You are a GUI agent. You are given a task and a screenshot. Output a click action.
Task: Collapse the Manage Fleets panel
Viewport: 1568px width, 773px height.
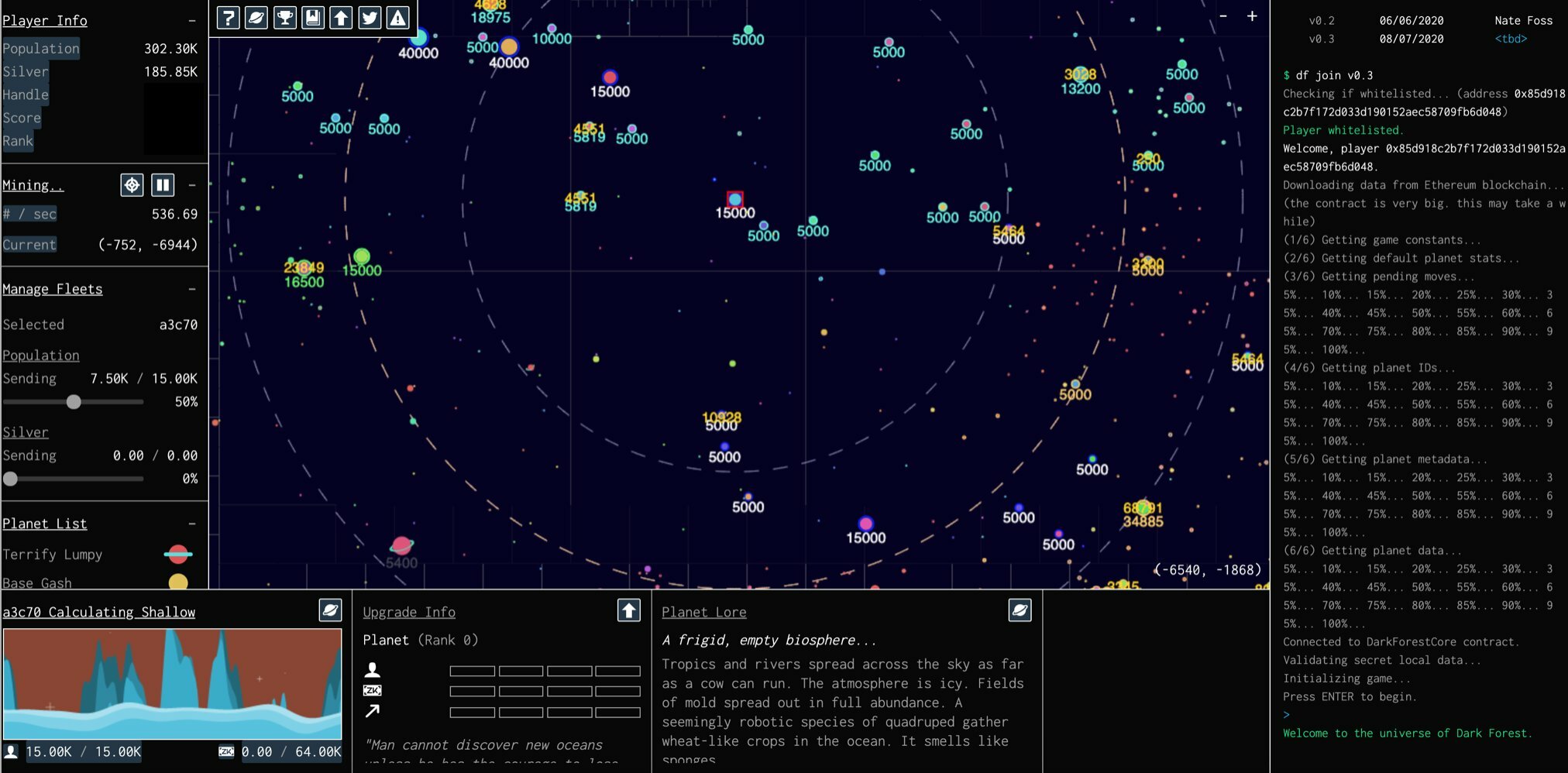point(192,289)
